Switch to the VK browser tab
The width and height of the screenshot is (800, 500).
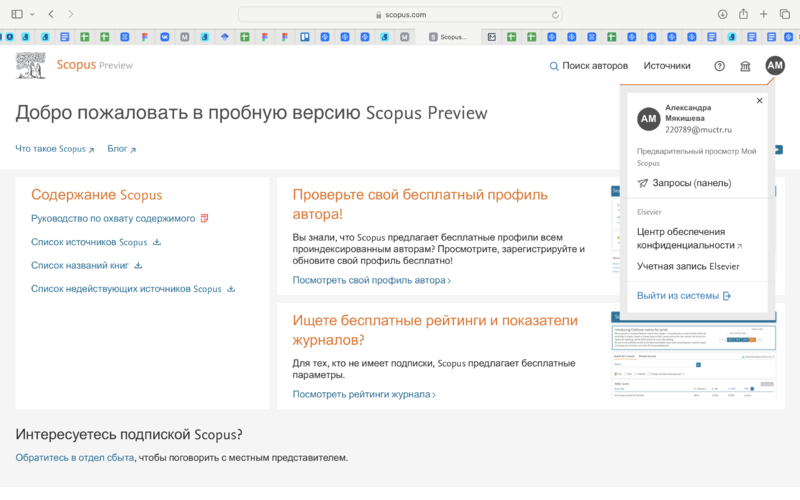coord(165,37)
